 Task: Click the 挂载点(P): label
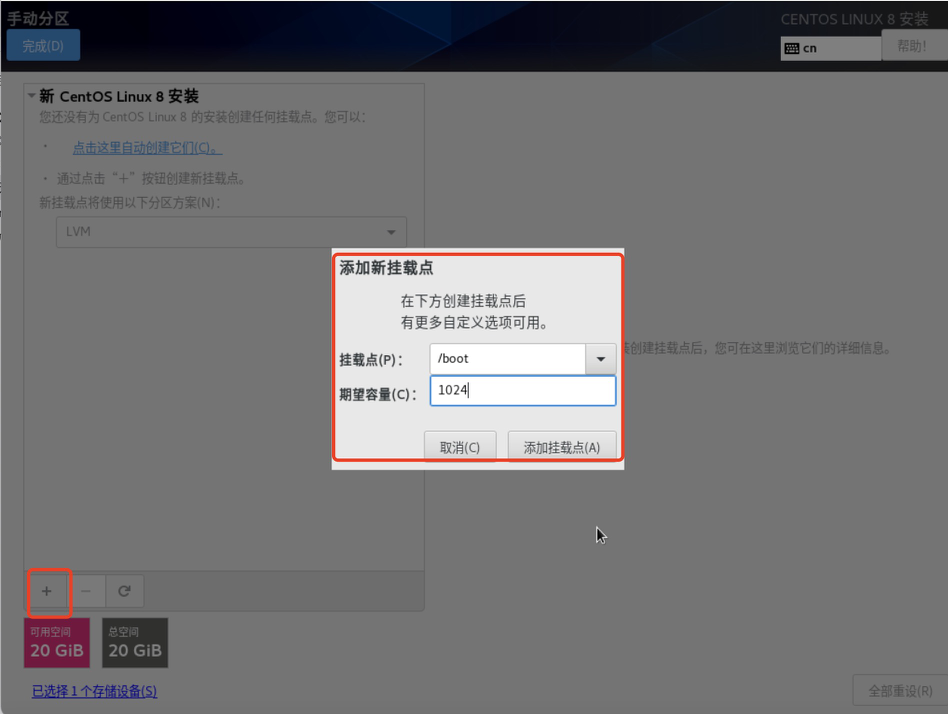pos(371,360)
